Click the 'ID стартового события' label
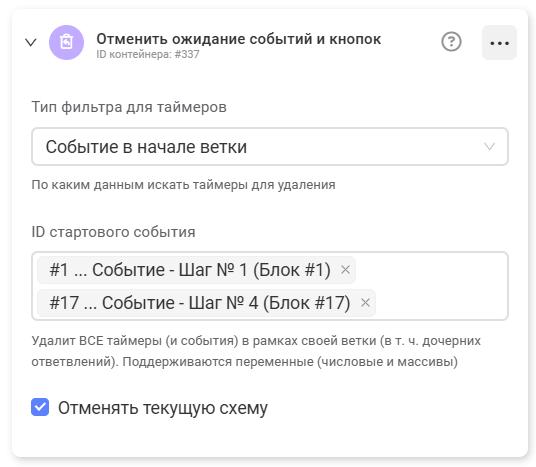 click(113, 232)
